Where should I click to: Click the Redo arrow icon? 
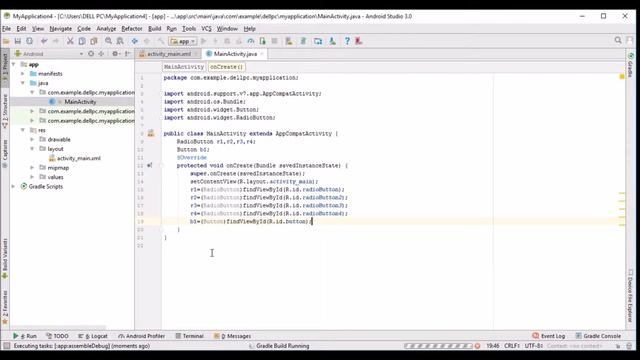pyautogui.click(x=56, y=41)
